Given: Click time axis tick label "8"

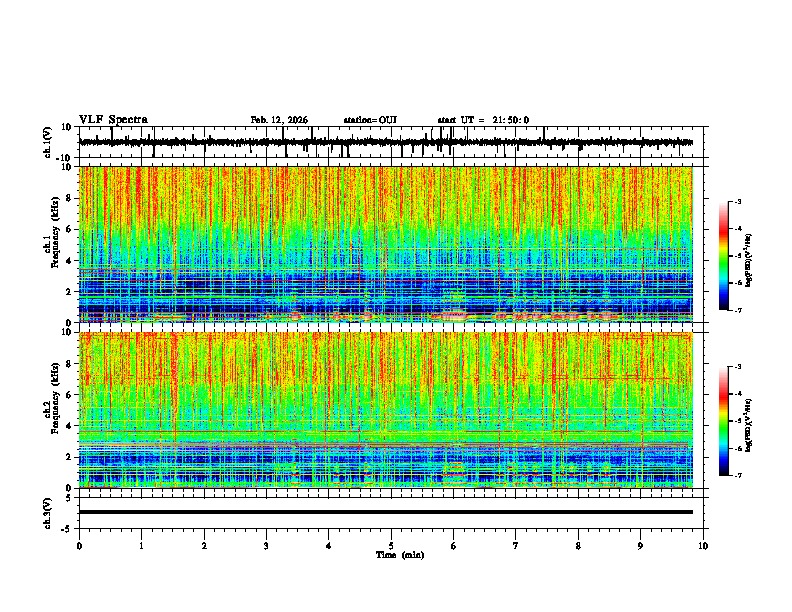Looking at the screenshot, I should click(x=578, y=546).
